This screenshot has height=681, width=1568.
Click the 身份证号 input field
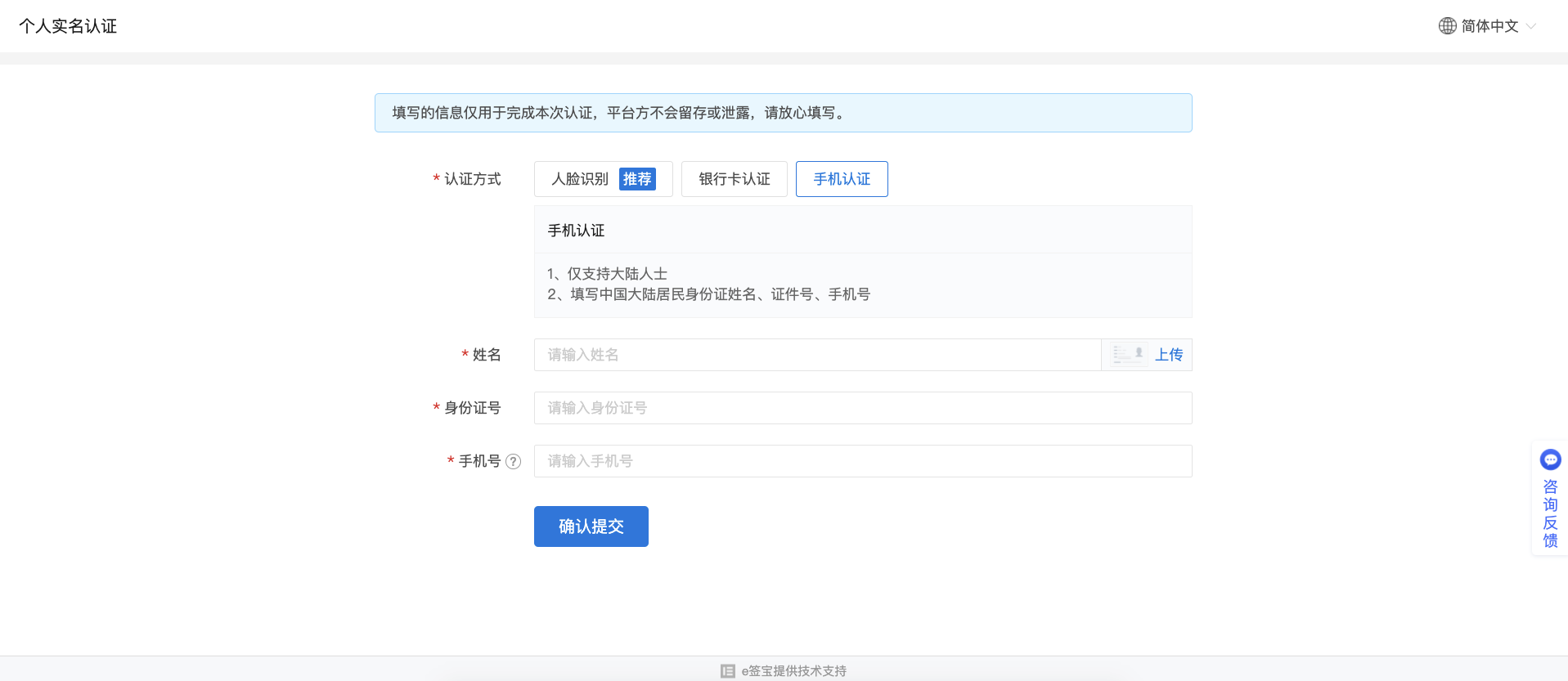[x=863, y=408]
